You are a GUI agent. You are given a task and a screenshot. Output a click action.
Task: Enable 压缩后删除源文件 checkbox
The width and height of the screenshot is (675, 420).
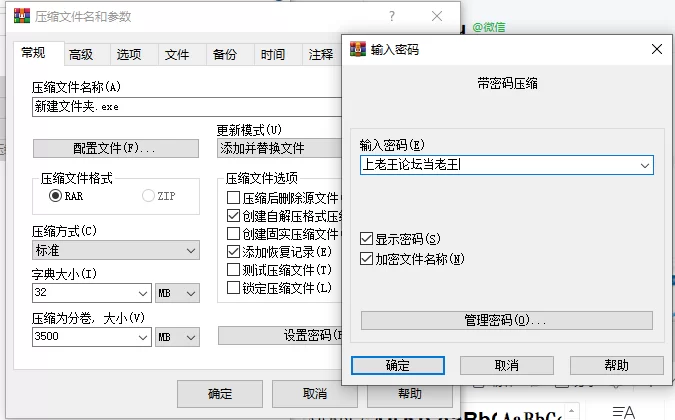(x=233, y=198)
